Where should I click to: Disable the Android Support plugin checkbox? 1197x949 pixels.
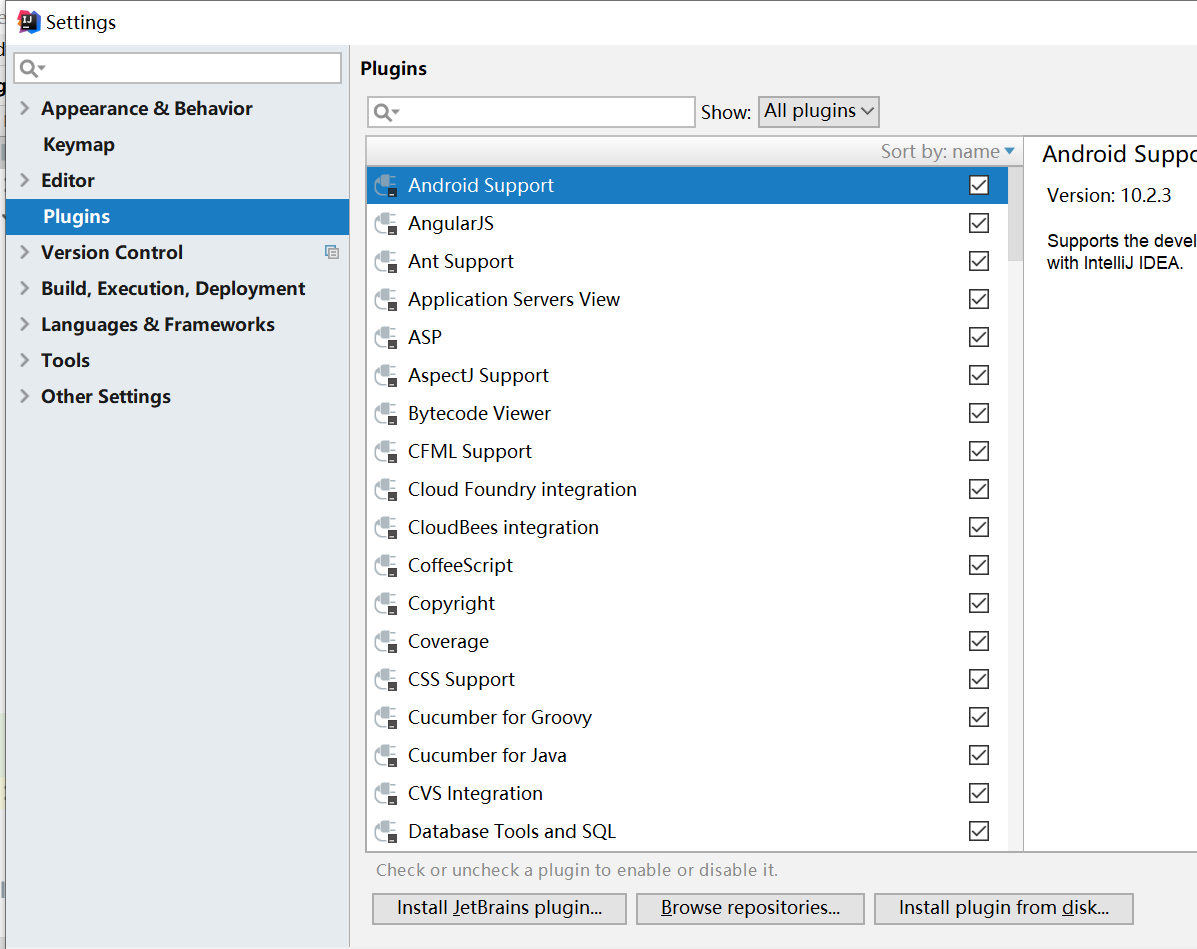click(x=979, y=185)
